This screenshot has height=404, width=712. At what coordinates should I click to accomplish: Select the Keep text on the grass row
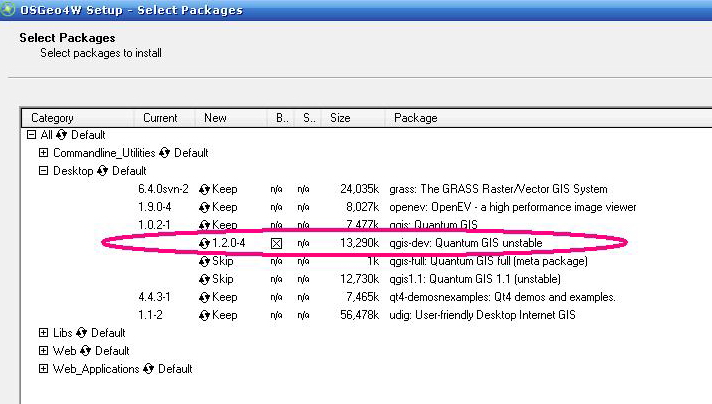(225, 189)
